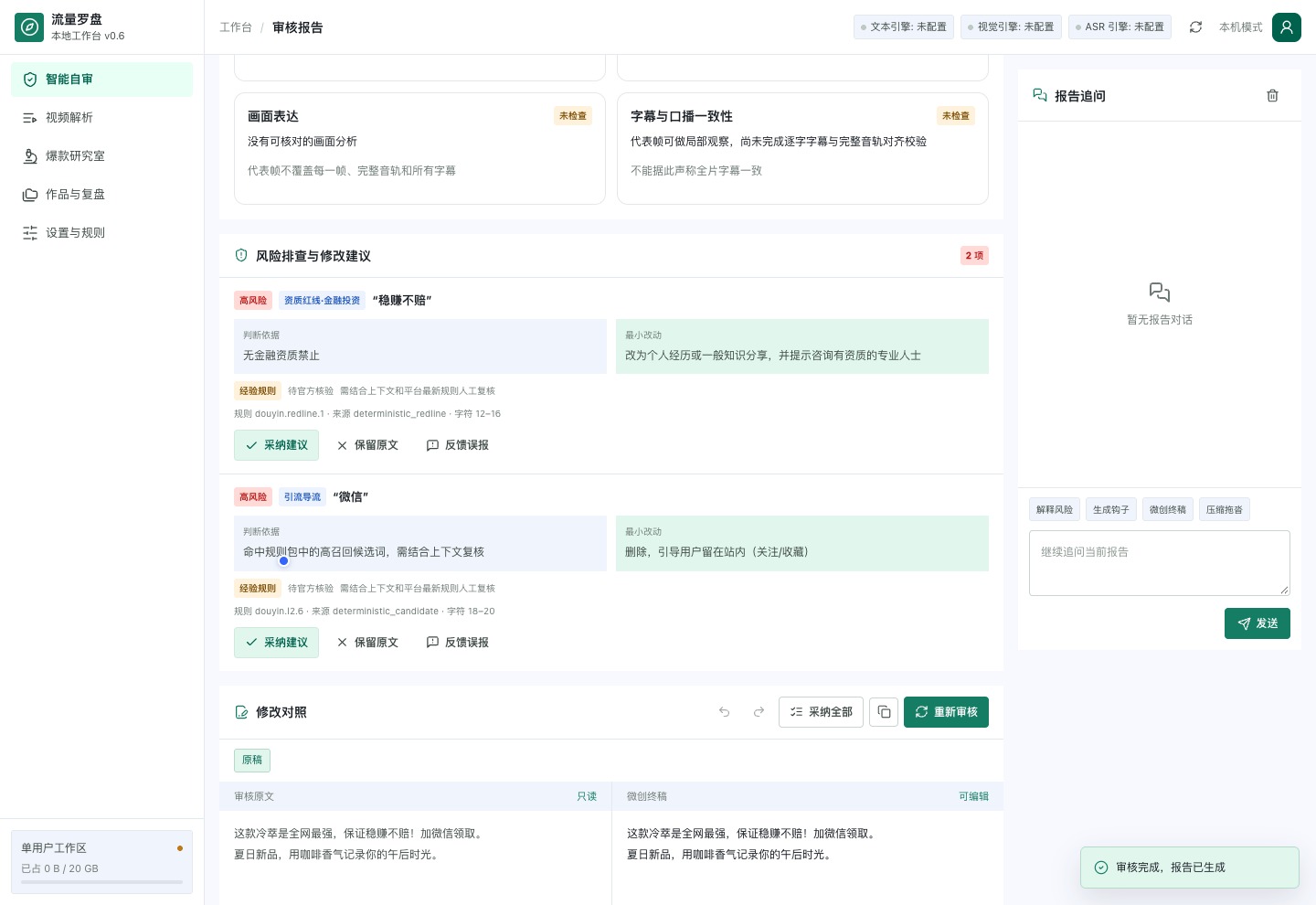The height and width of the screenshot is (905, 1316).
Task: Open 设置与规则 in the sidebar
Action: coord(102,233)
